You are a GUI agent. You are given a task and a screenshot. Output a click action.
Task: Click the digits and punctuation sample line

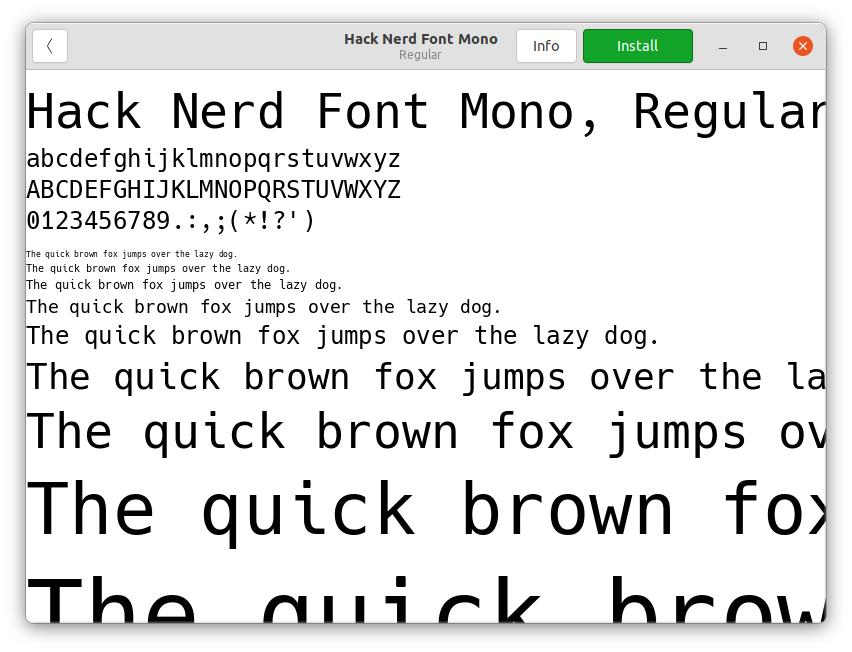click(x=171, y=221)
